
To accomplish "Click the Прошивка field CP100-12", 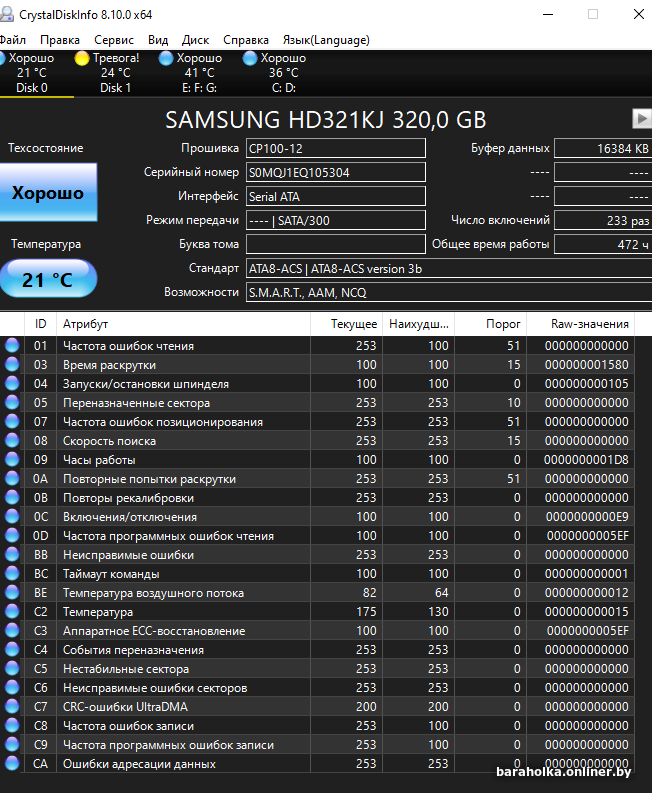I will click(335, 148).
